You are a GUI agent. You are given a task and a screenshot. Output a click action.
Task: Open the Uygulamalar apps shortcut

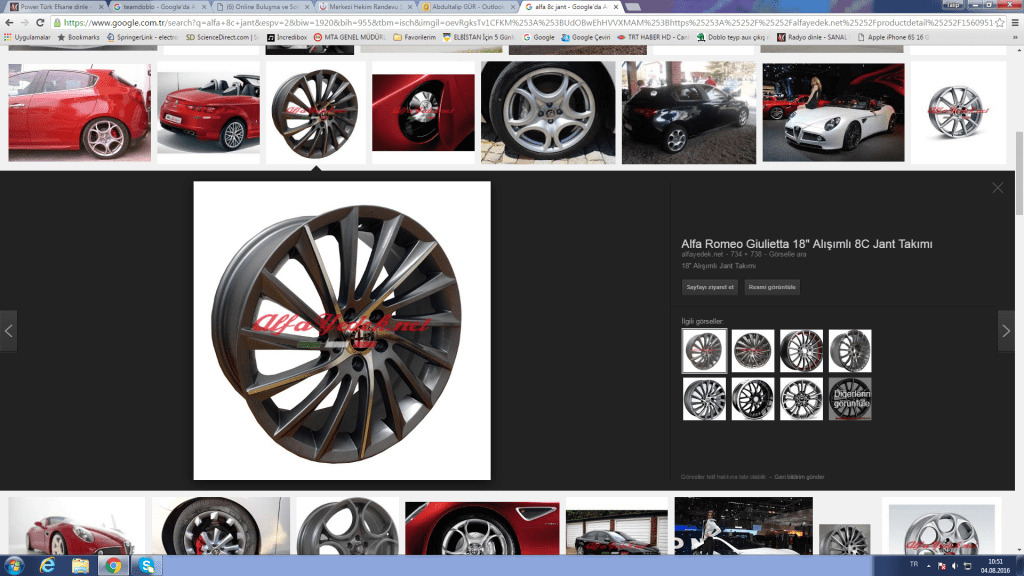[x=27, y=37]
